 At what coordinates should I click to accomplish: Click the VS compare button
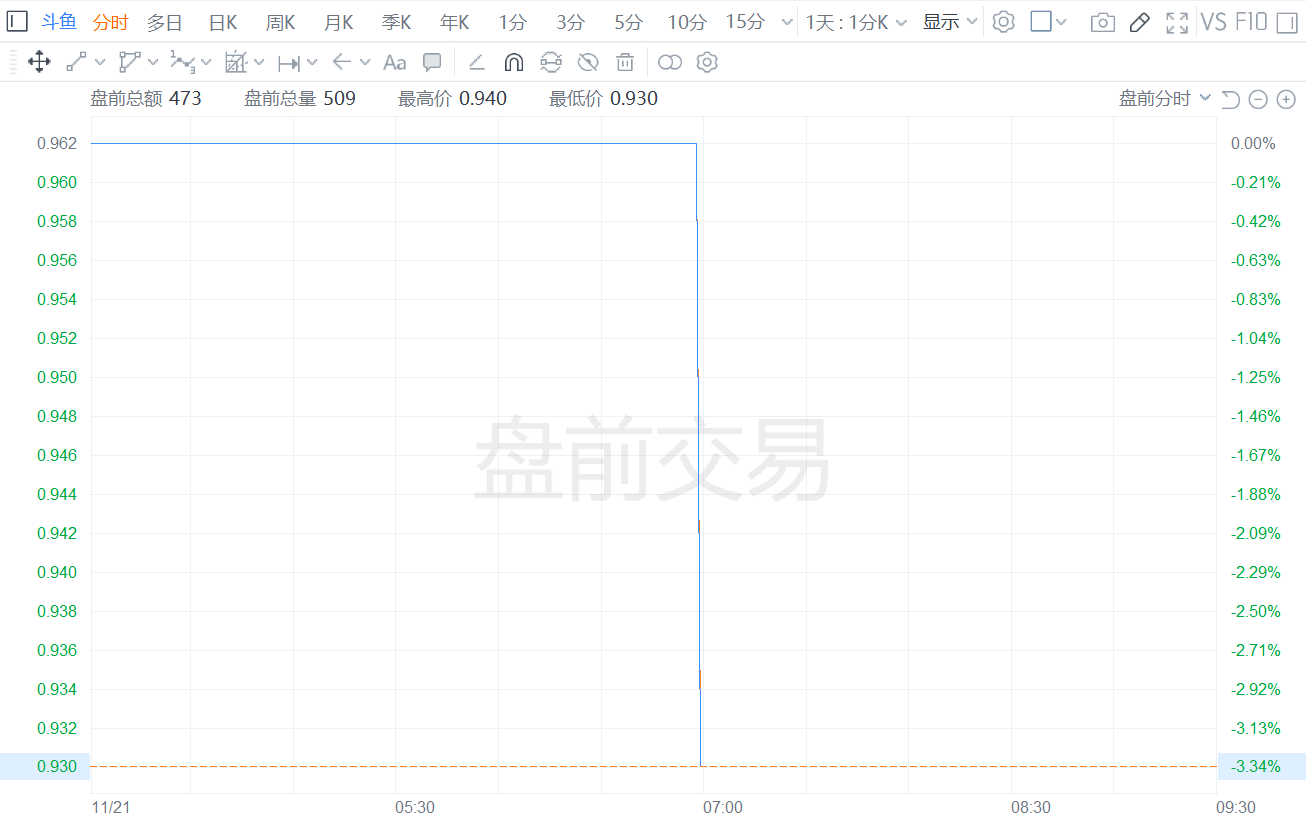tap(1214, 22)
